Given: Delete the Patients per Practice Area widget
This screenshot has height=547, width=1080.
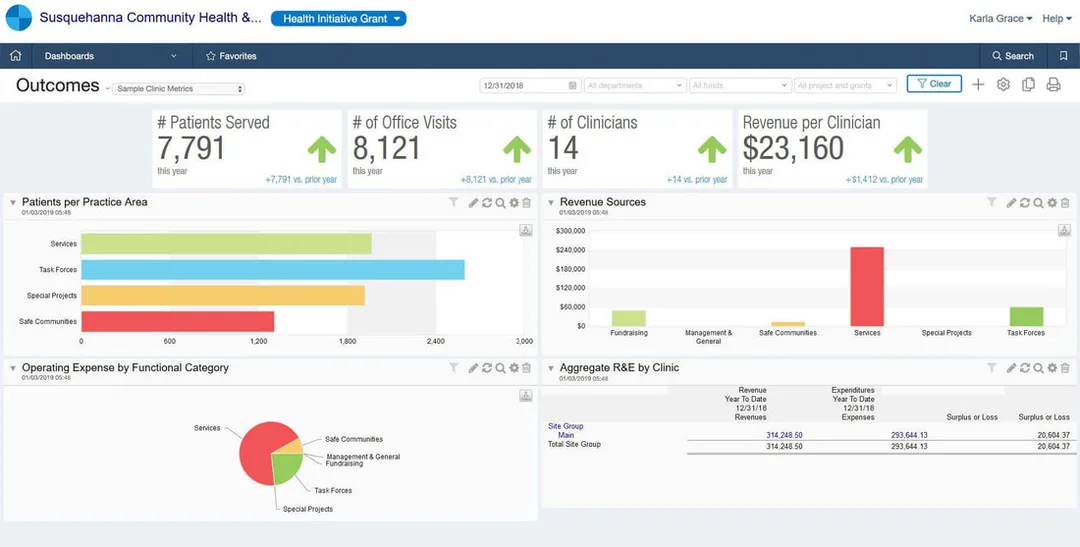Looking at the screenshot, I should (526, 203).
